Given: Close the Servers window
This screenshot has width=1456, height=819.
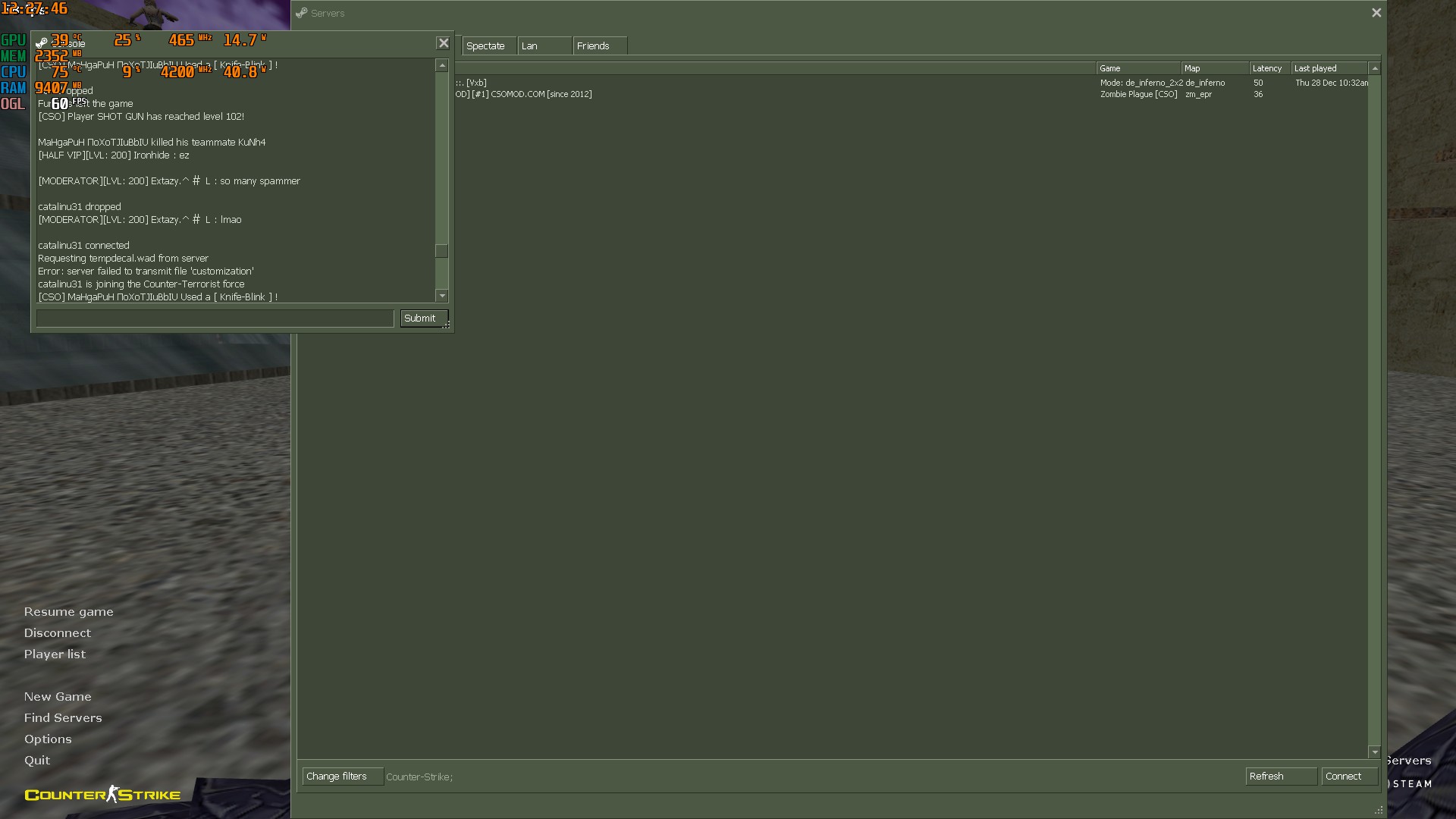Looking at the screenshot, I should (x=1376, y=13).
